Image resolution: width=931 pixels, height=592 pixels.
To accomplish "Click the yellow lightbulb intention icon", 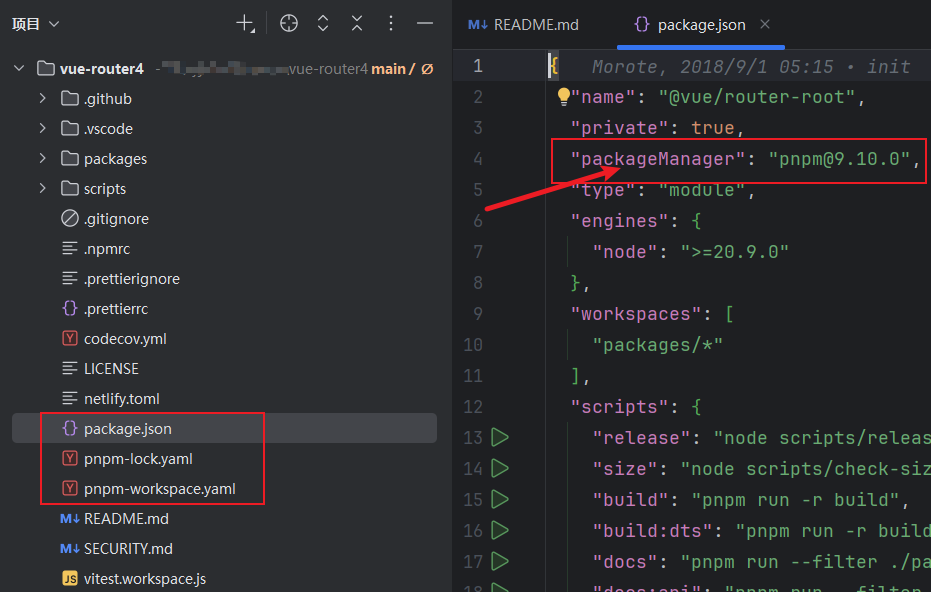I will pyautogui.click(x=563, y=96).
